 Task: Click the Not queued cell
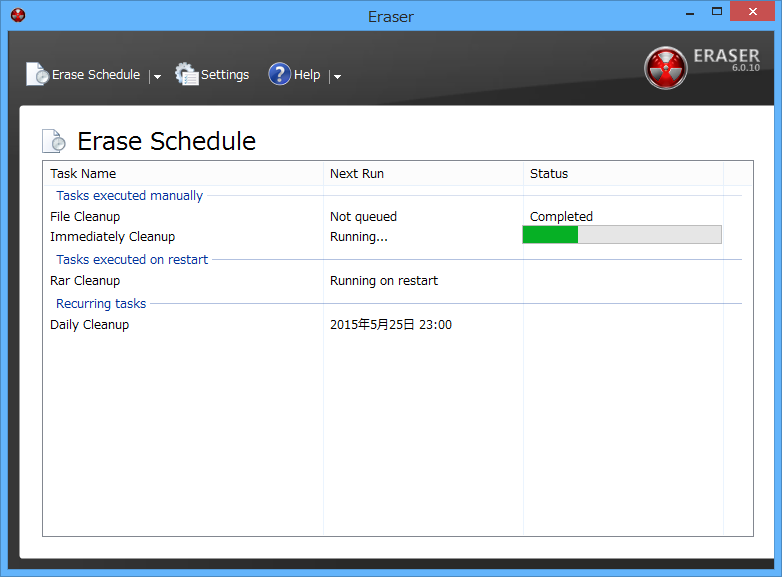363,216
